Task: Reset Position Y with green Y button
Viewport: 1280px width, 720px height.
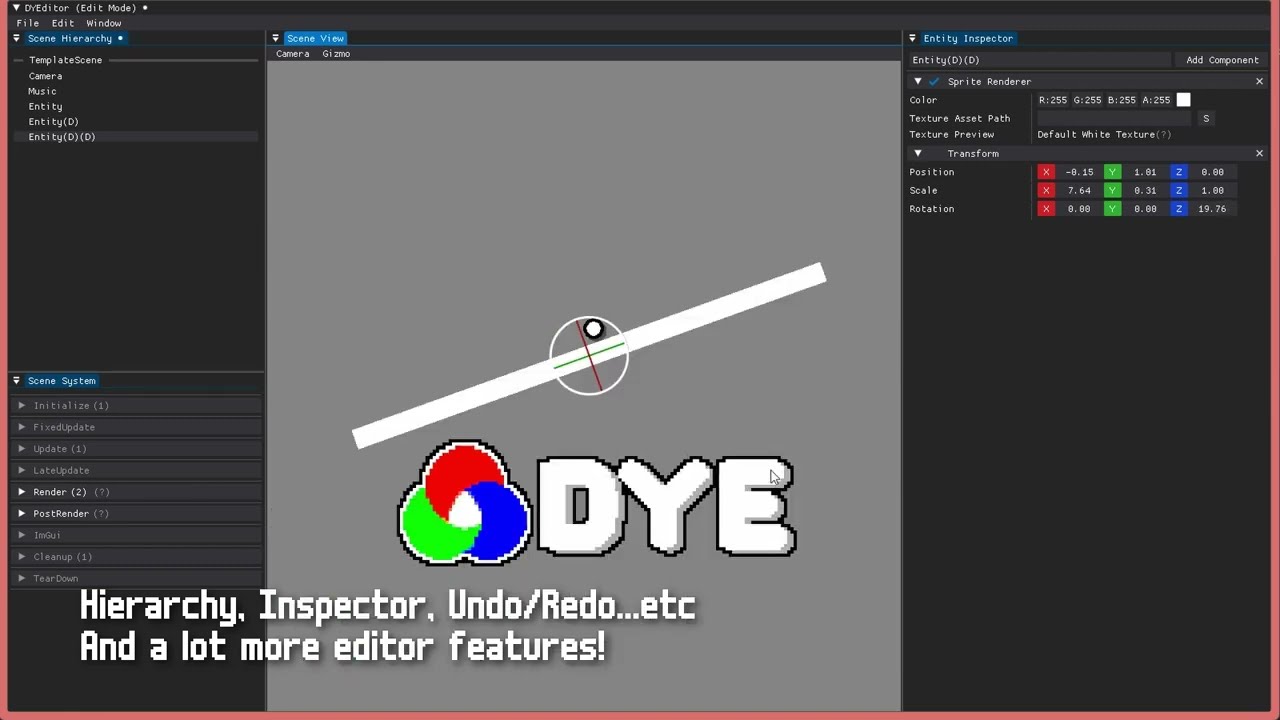Action: tap(1112, 172)
